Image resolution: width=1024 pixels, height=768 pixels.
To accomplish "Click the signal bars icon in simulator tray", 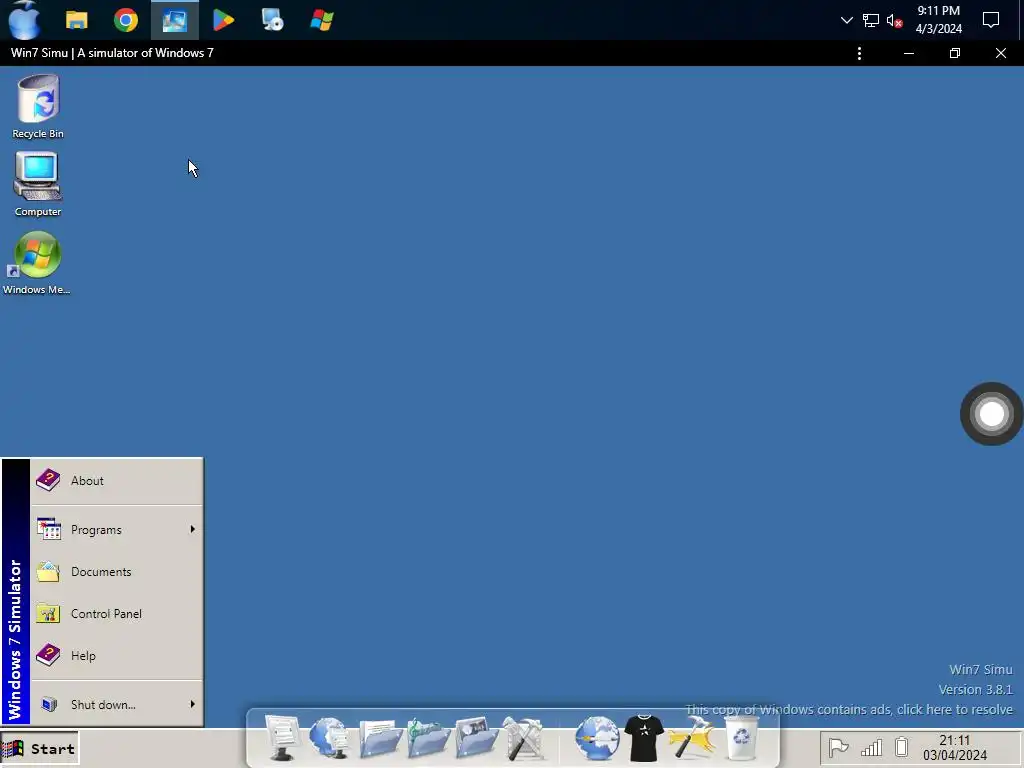I will (x=872, y=748).
